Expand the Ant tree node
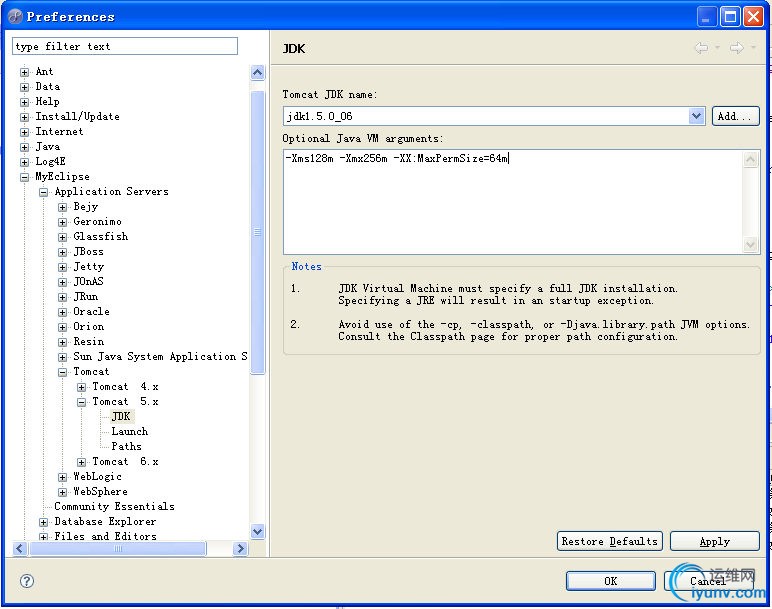Viewport: 772px width, 609px height. (24, 72)
